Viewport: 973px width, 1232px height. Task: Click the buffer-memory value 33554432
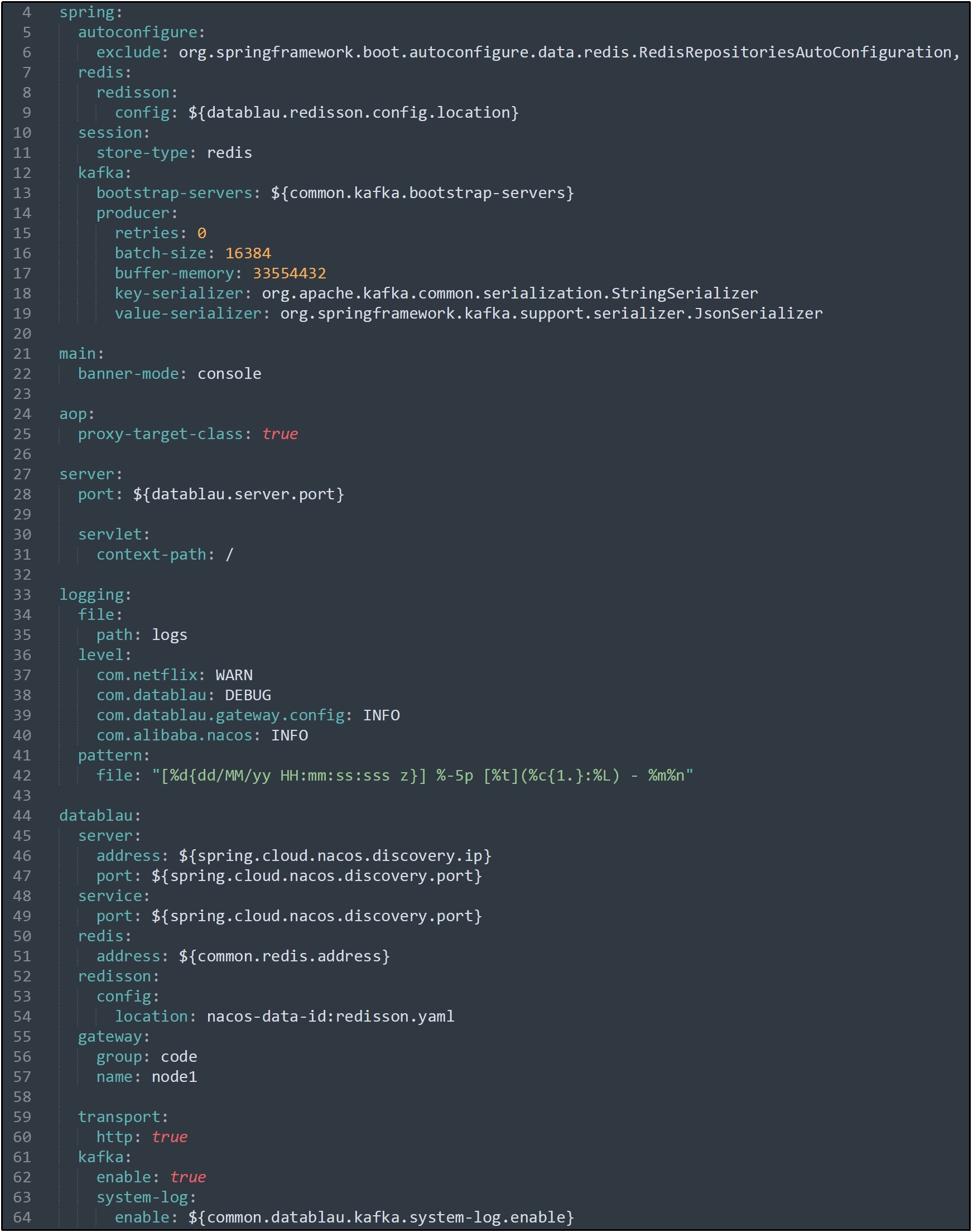pos(290,273)
